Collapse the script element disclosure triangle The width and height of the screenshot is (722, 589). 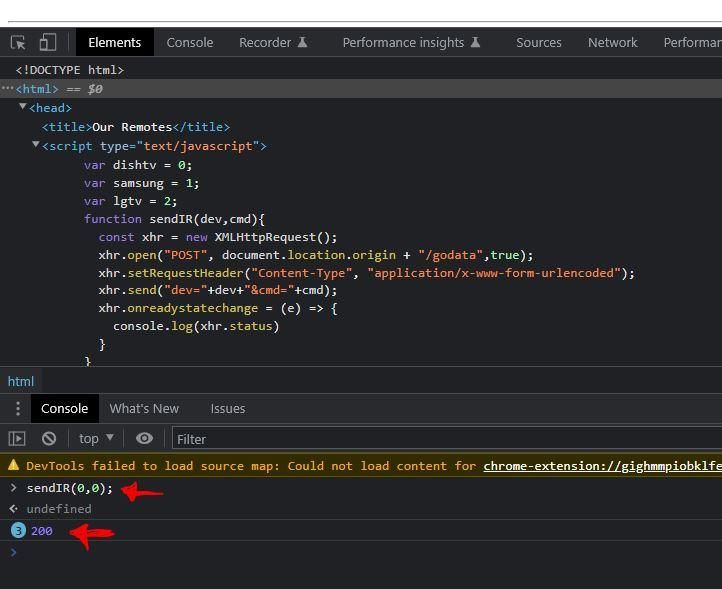coord(35,145)
